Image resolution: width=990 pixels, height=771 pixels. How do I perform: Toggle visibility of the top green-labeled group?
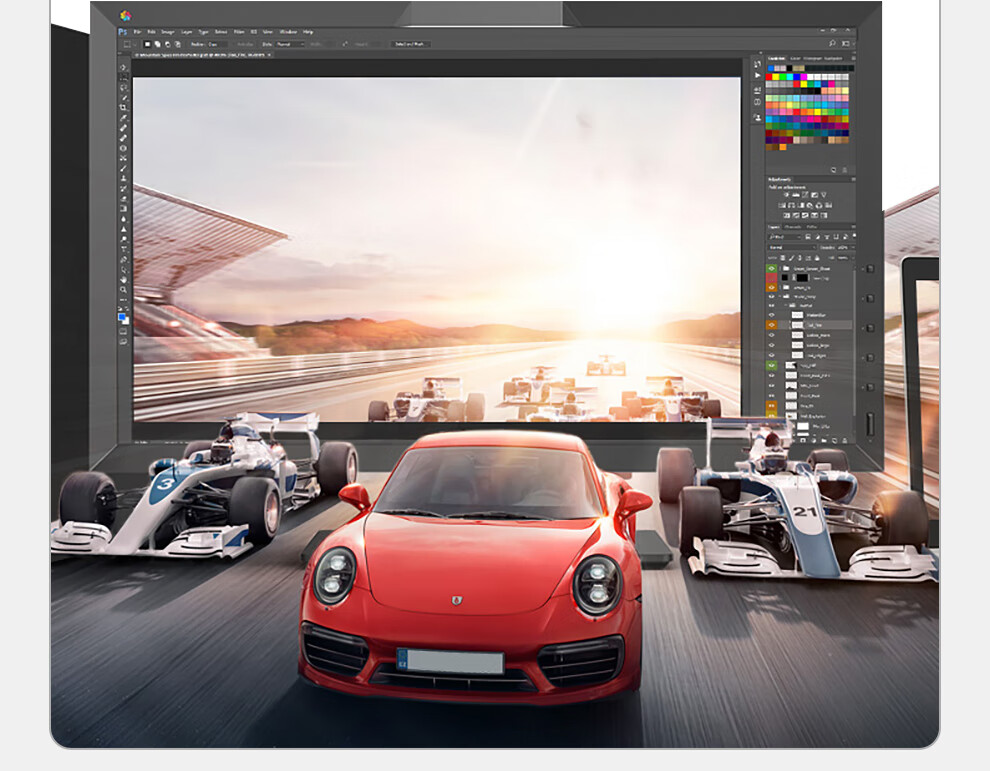coord(771,269)
